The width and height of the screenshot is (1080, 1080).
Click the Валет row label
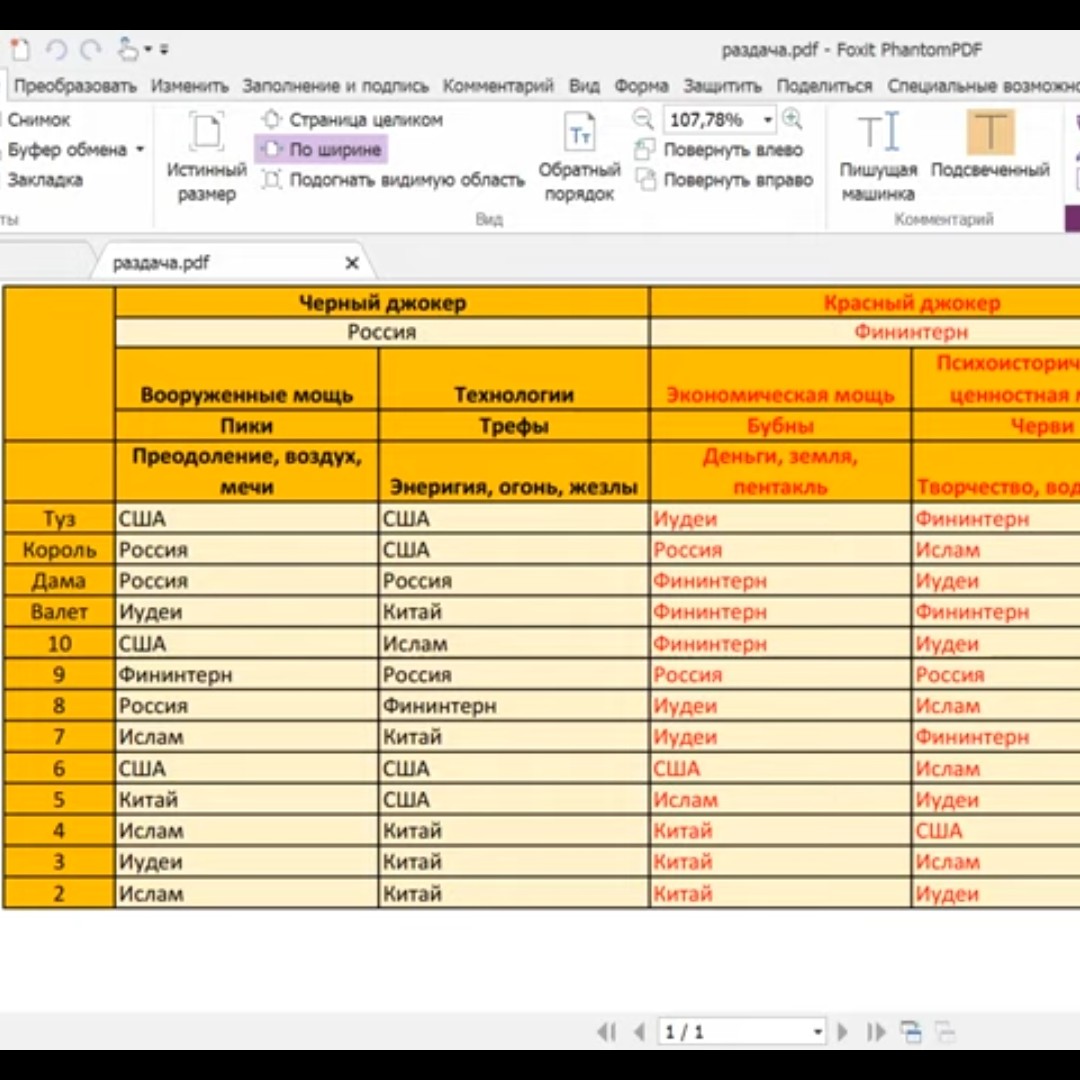(x=59, y=612)
